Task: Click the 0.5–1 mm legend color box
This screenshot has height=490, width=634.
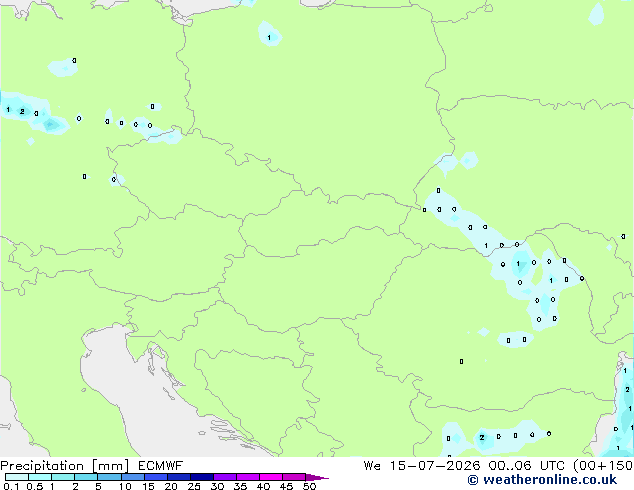Action: coord(40,477)
